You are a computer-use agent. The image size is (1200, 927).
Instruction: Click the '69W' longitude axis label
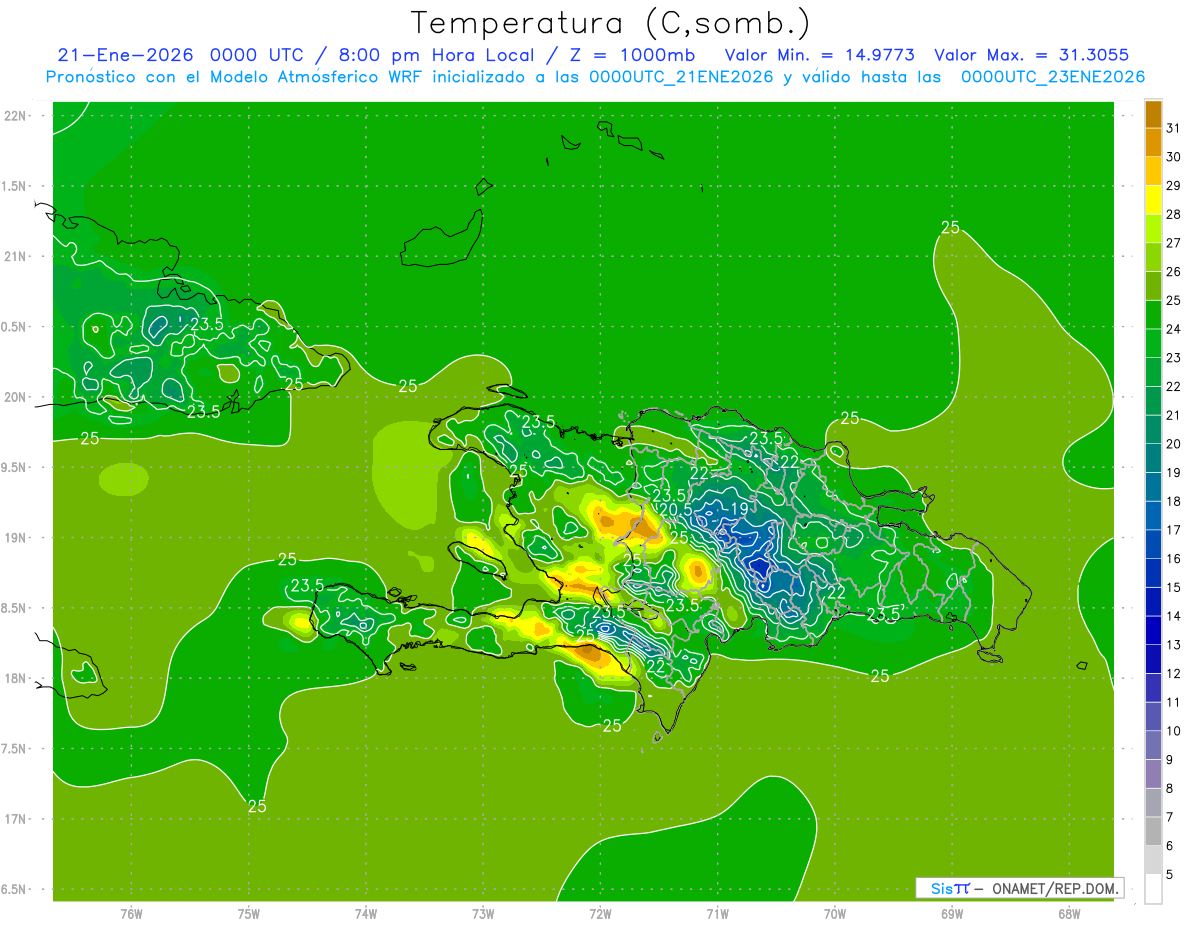(x=951, y=914)
